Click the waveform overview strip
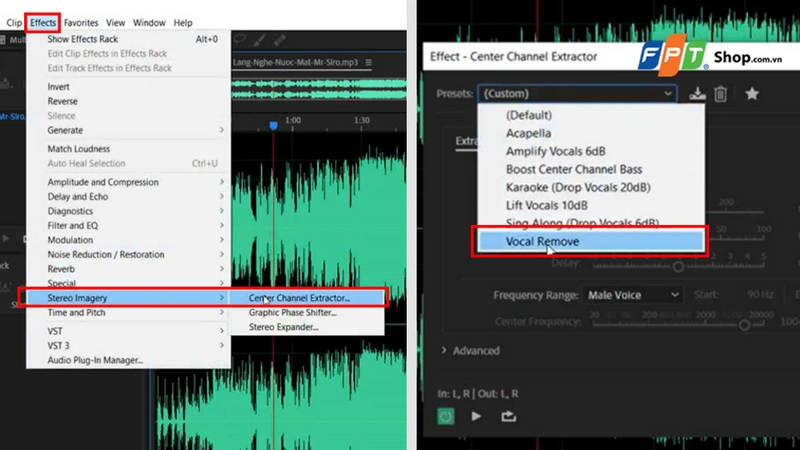The height and width of the screenshot is (450, 800). coord(319,88)
